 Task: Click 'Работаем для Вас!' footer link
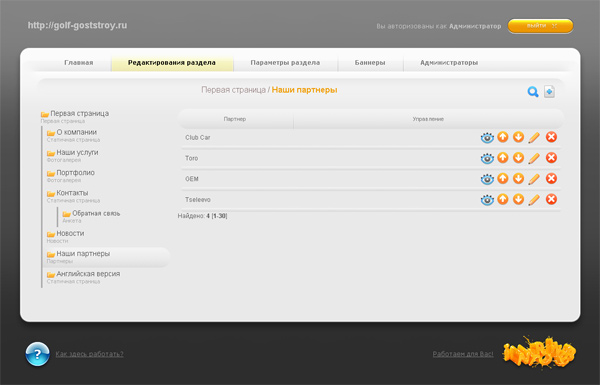pos(463,354)
